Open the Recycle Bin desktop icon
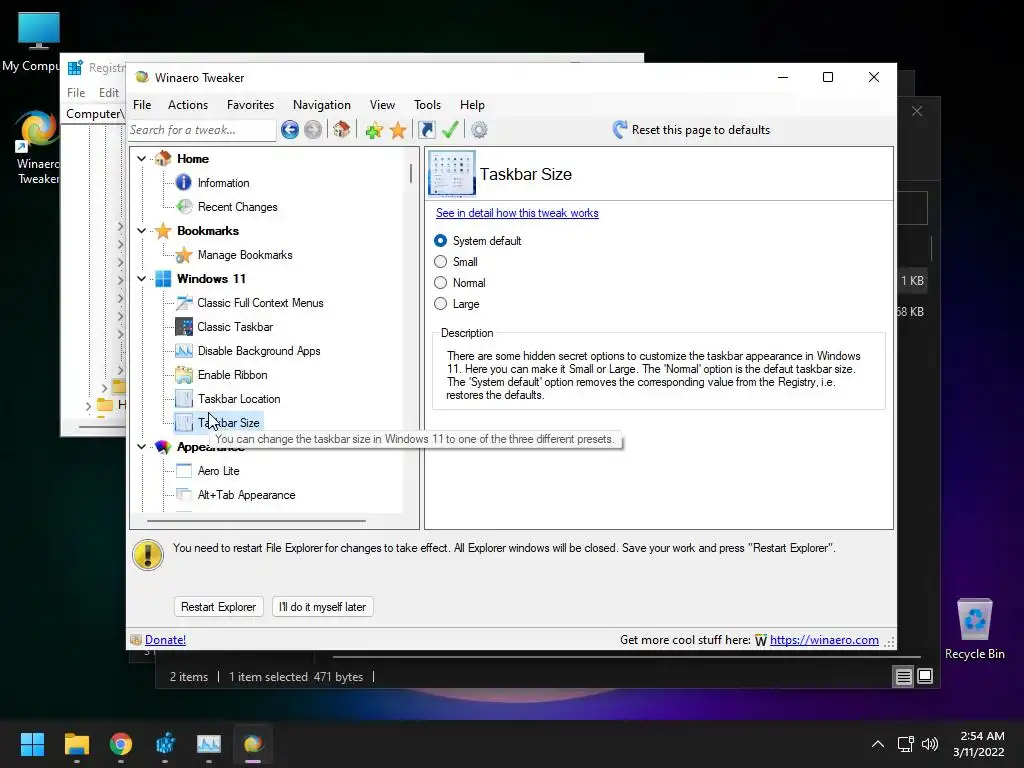This screenshot has height=768, width=1024. [974, 630]
